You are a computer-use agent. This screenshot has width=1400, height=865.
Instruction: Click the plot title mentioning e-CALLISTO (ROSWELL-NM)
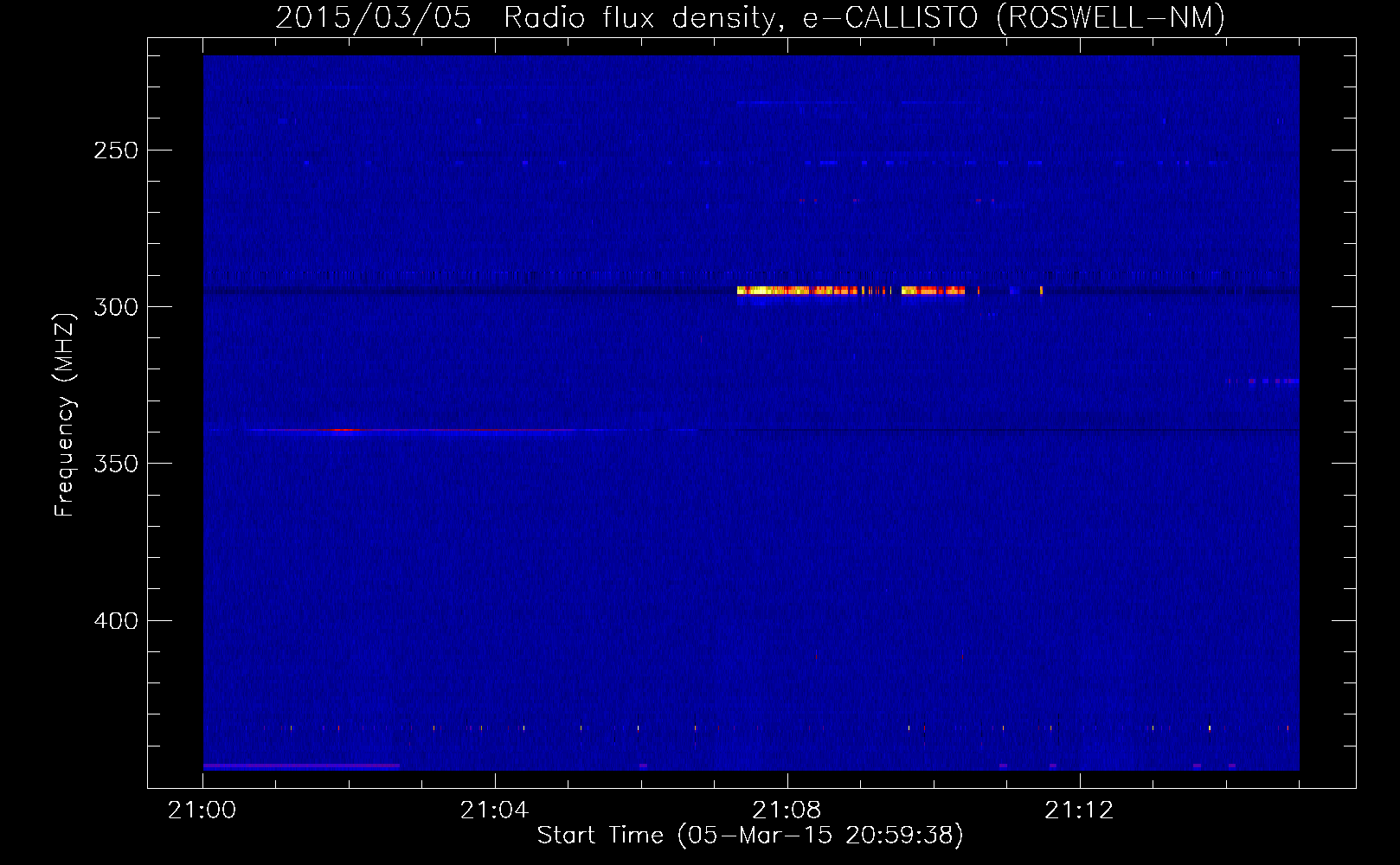click(x=750, y=17)
